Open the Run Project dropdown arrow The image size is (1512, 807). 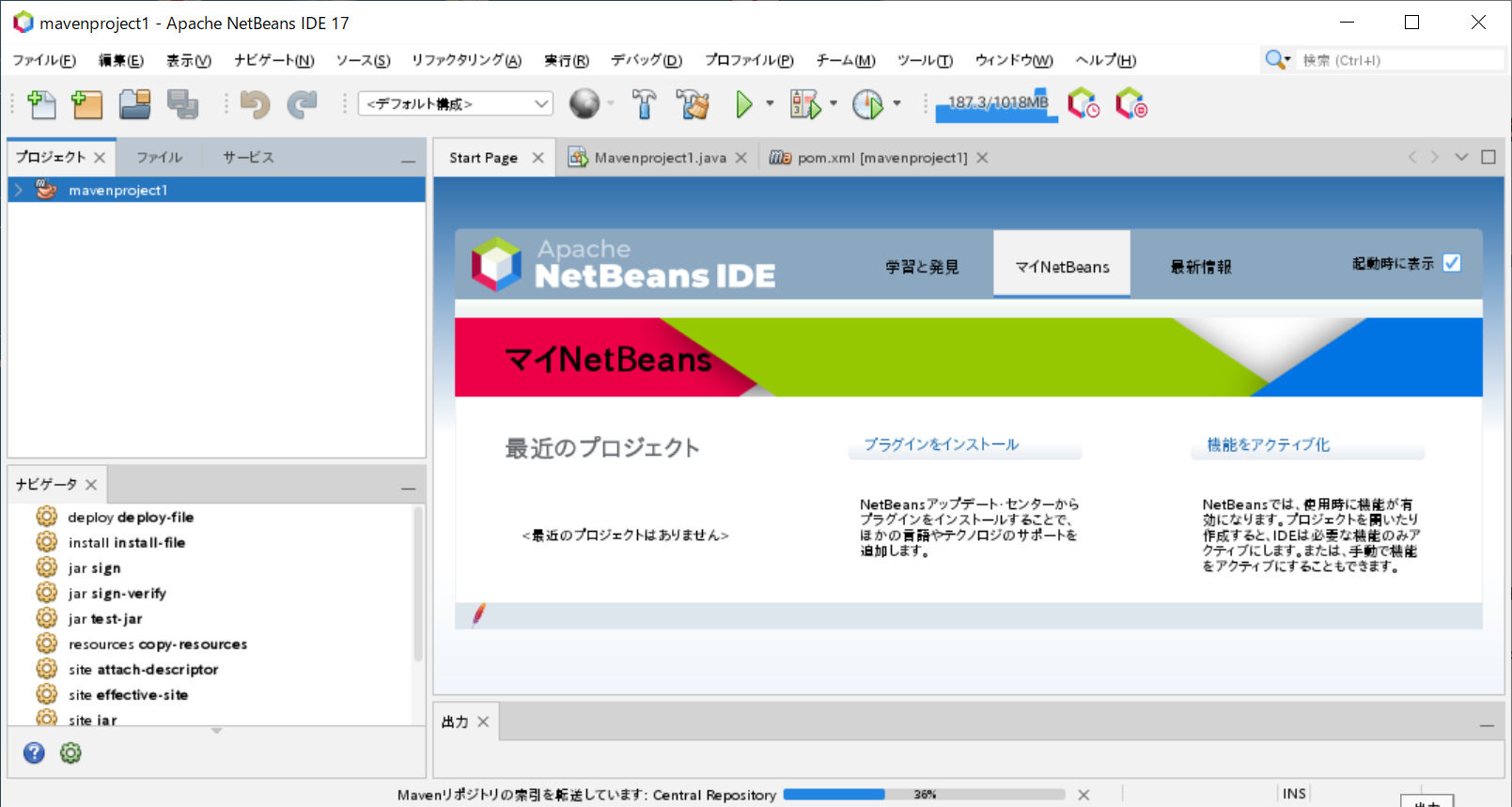pyautogui.click(x=770, y=103)
